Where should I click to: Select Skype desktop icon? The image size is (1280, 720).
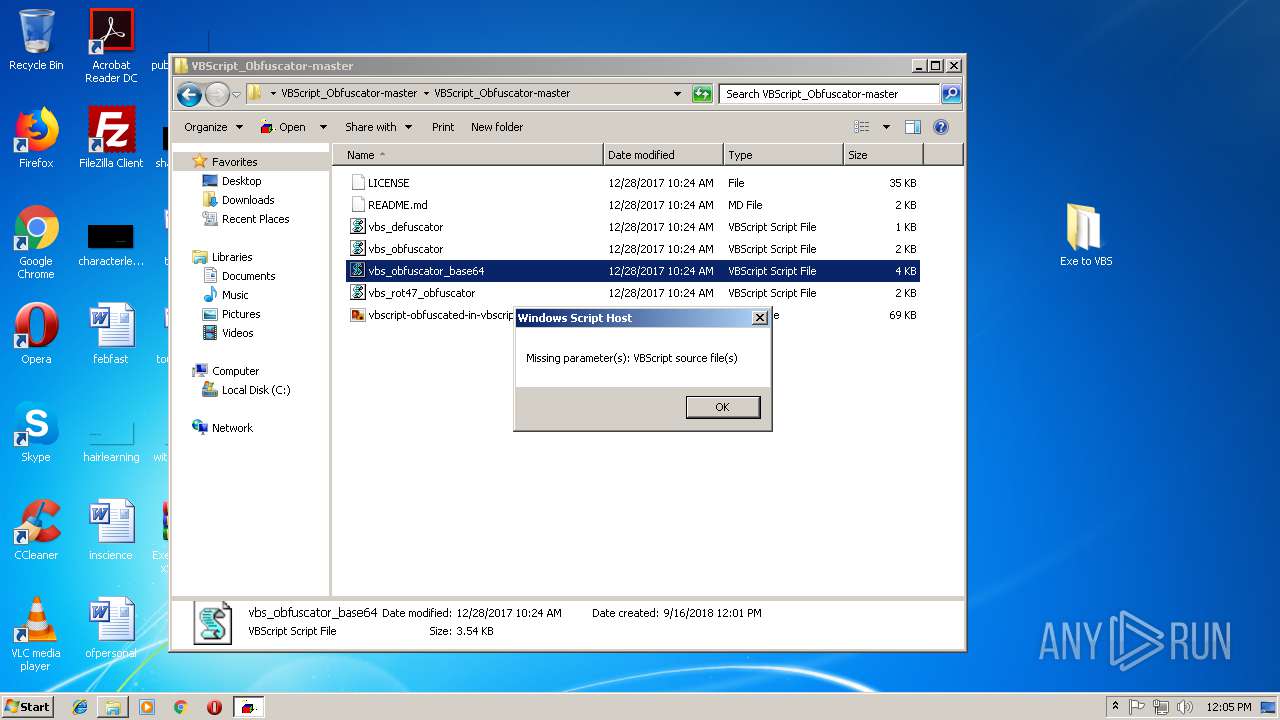pos(36,432)
